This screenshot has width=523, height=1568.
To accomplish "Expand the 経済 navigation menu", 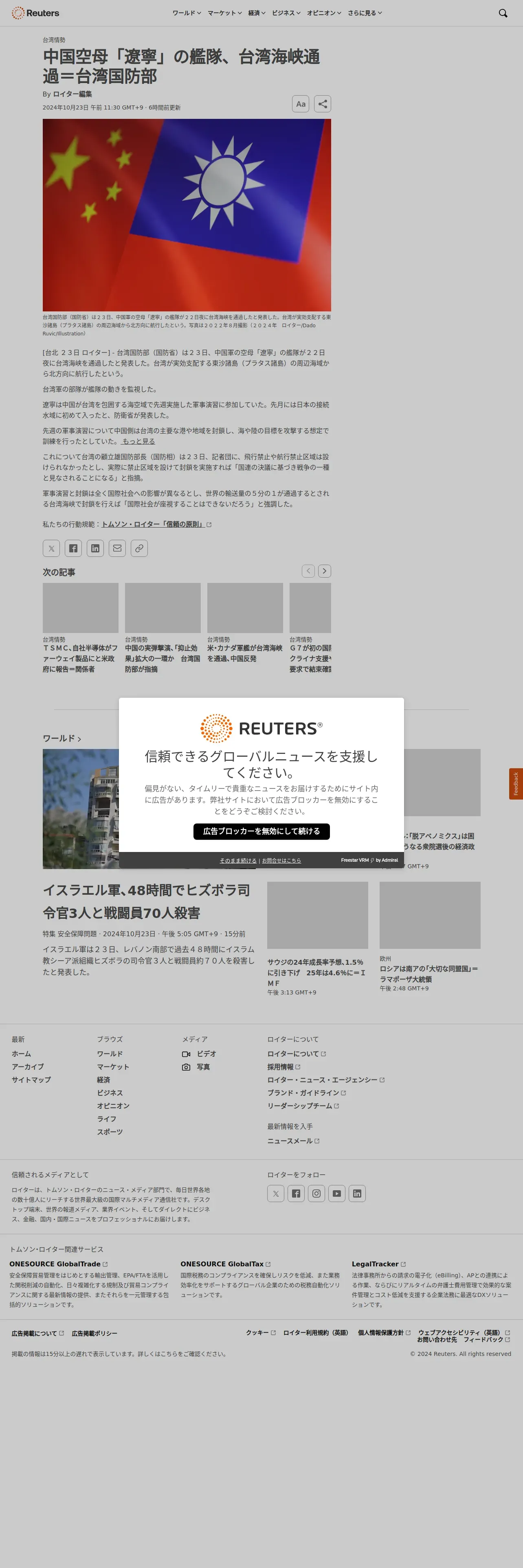I will click(257, 13).
